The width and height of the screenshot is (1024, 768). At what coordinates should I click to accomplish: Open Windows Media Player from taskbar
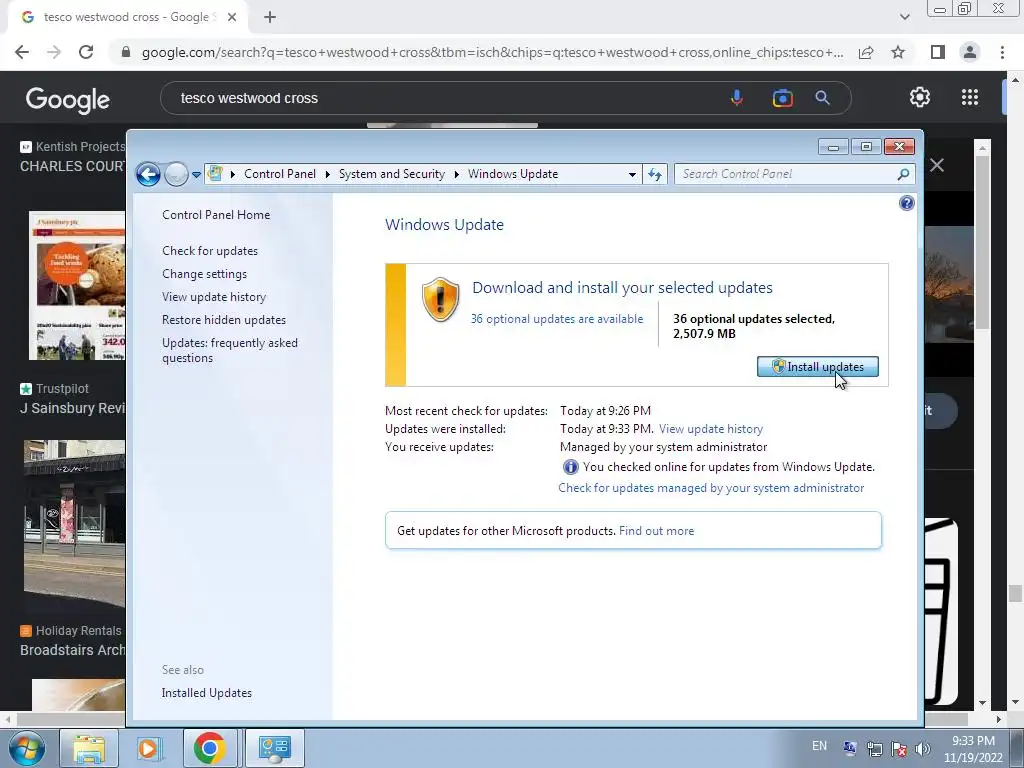point(148,748)
